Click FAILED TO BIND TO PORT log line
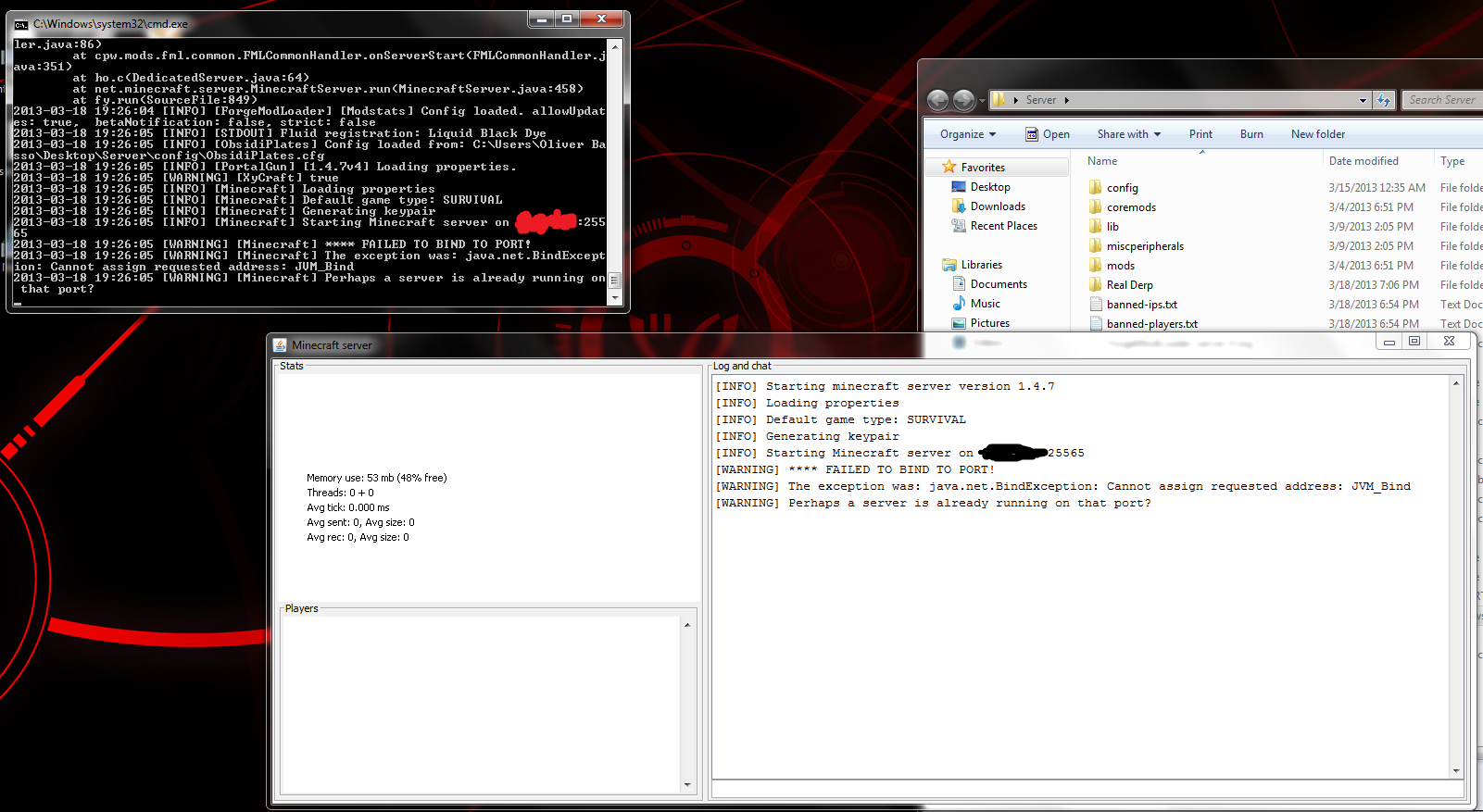This screenshot has width=1483, height=812. point(855,469)
